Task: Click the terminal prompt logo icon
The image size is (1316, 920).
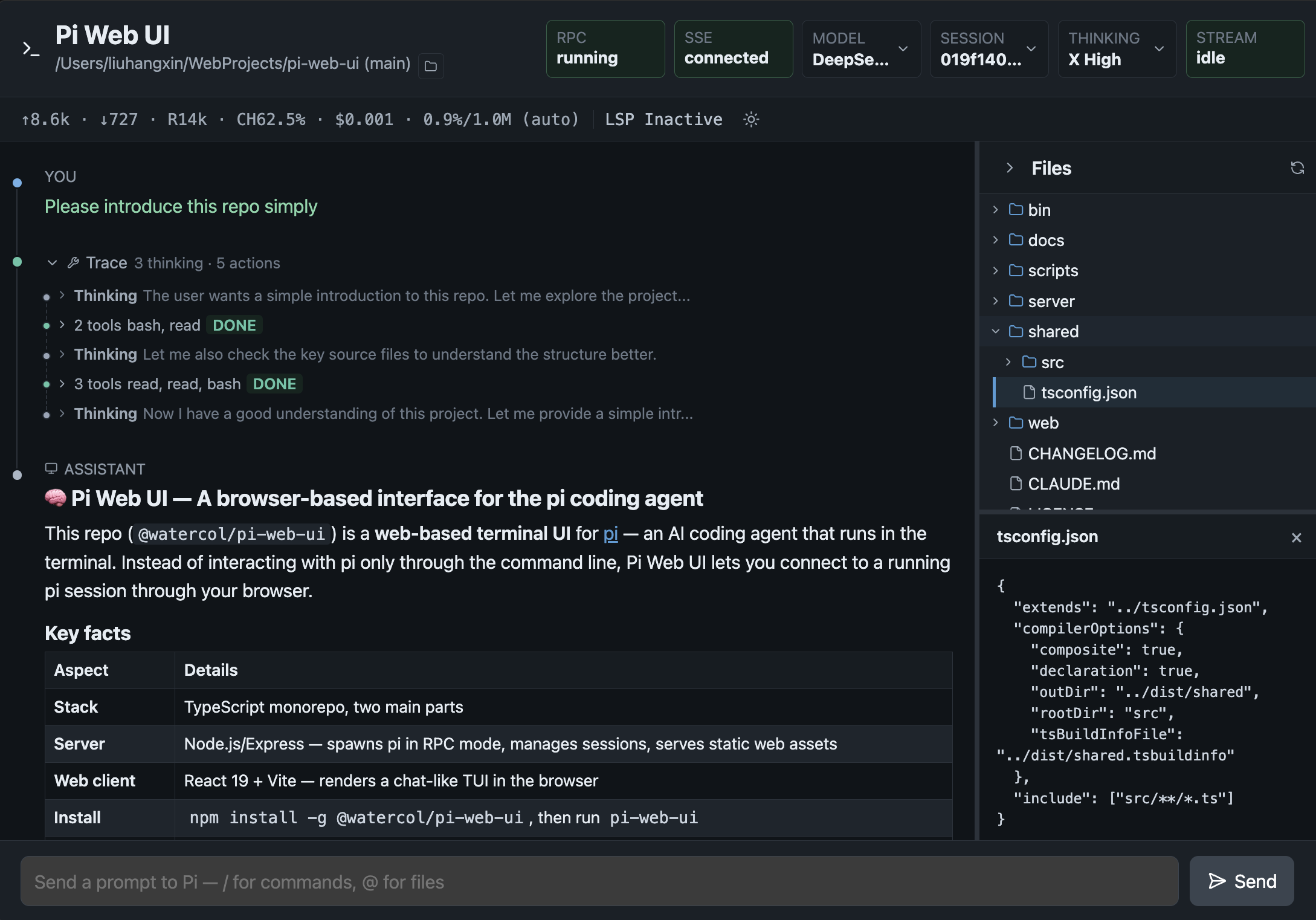Action: pos(31,49)
